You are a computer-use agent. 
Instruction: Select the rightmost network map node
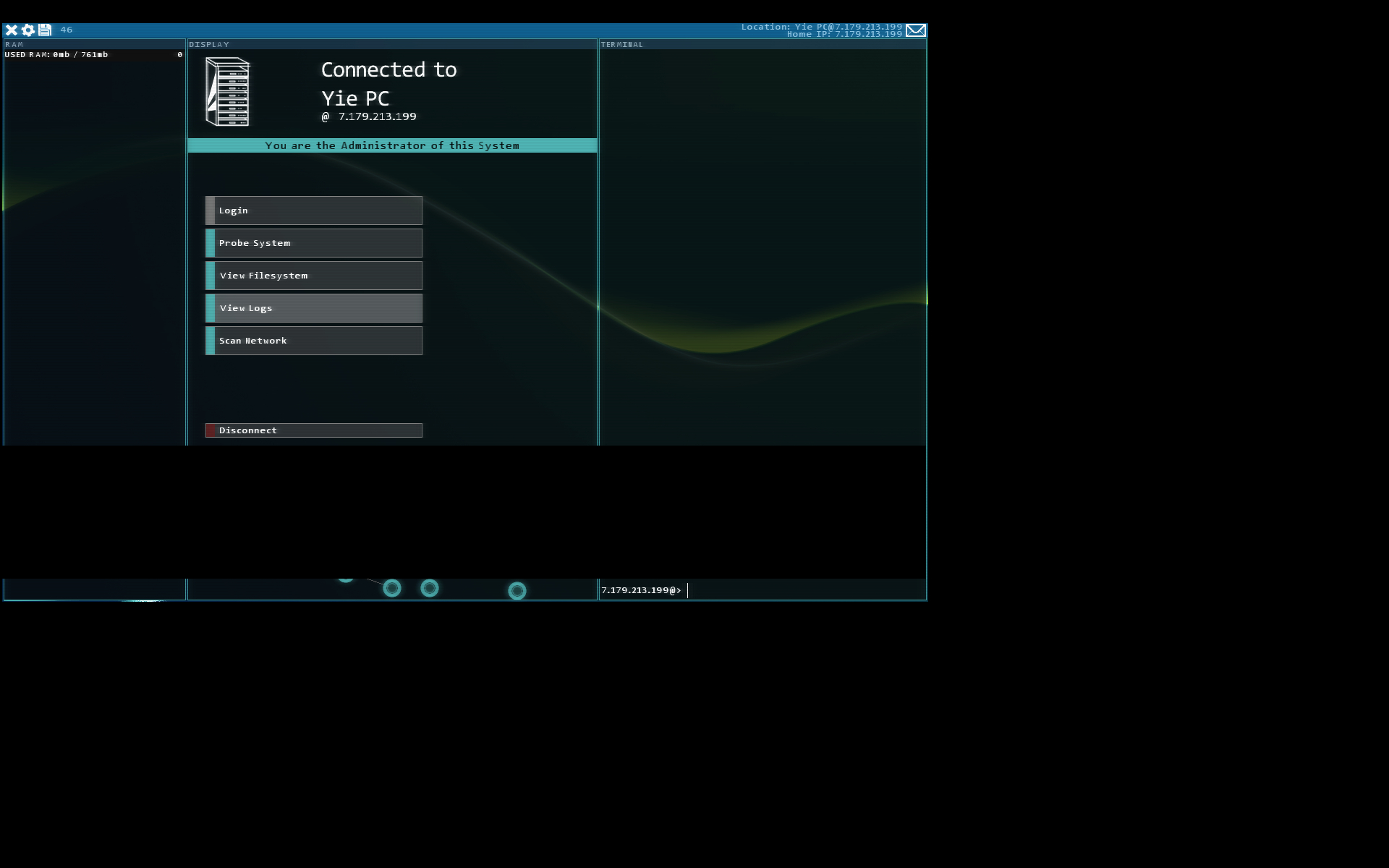[x=517, y=591]
